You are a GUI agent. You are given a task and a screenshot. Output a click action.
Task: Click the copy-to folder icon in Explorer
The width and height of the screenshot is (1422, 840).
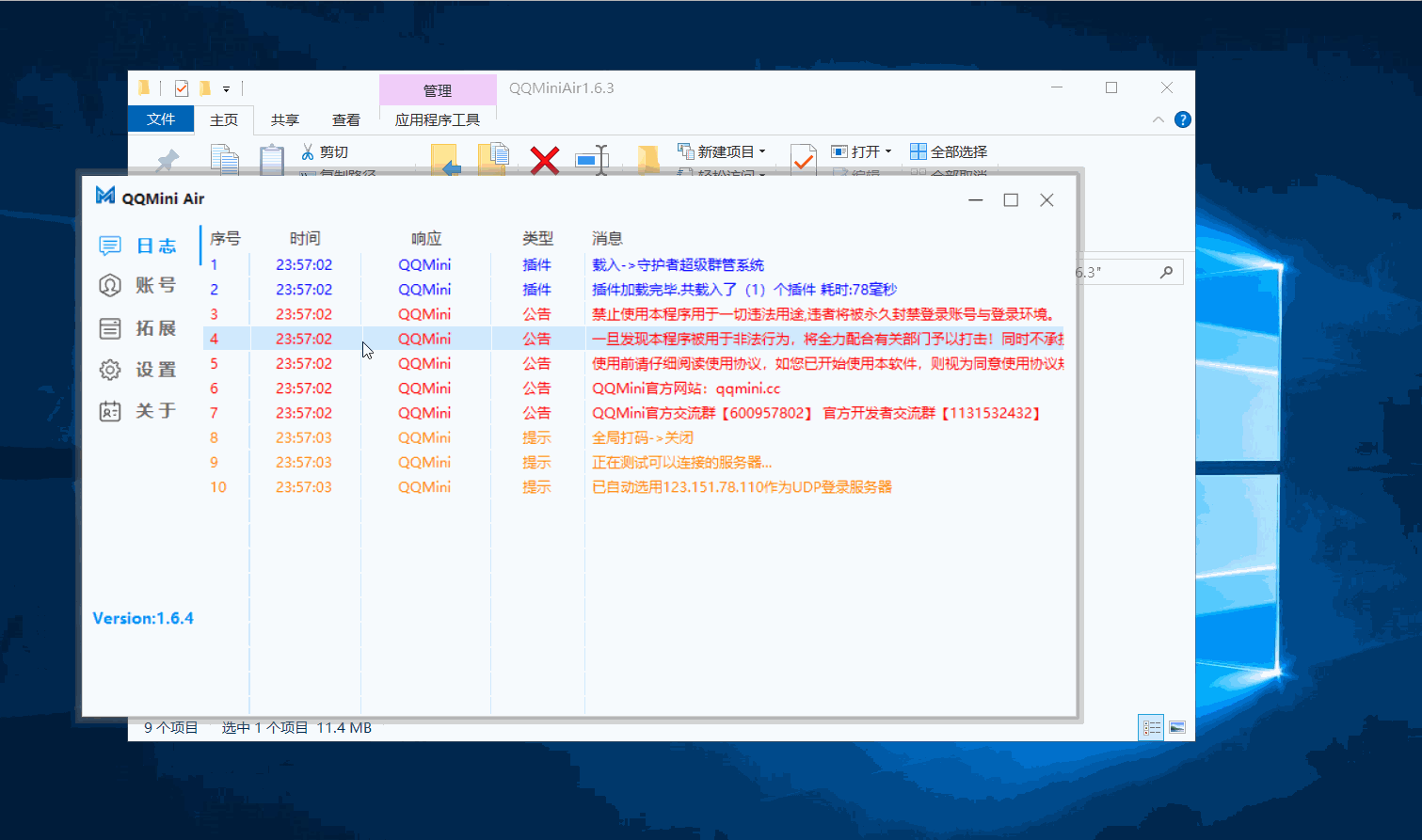point(493,159)
